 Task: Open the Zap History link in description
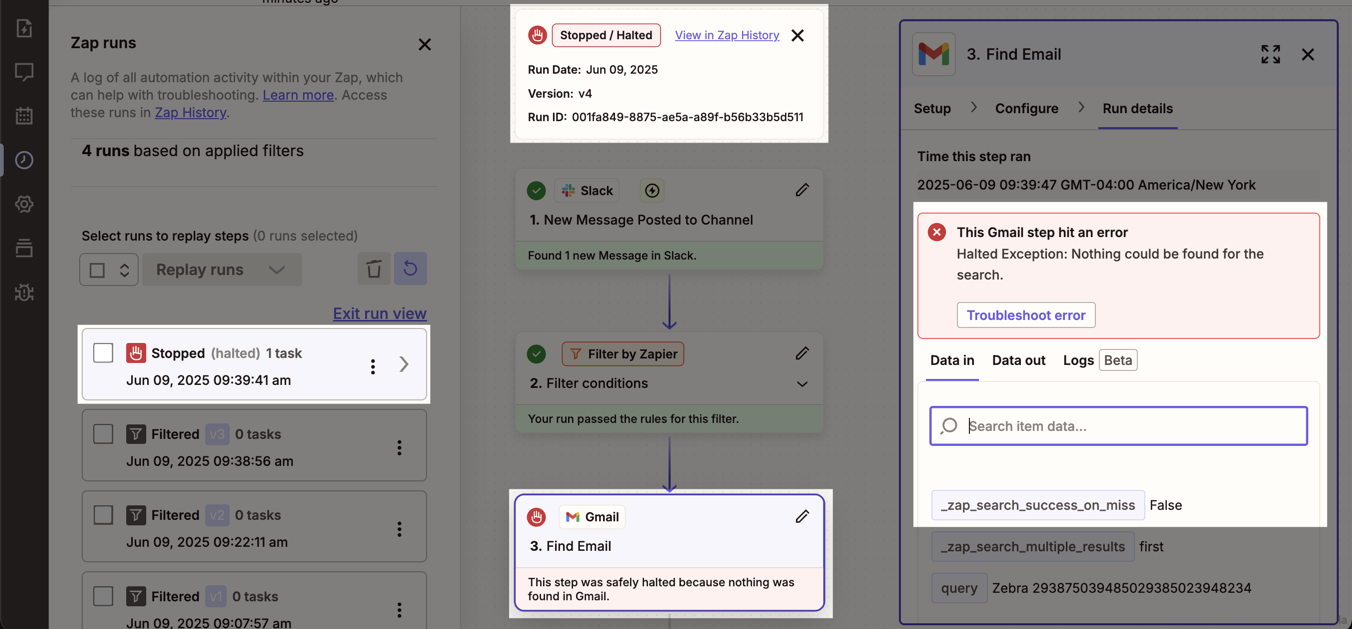pos(190,112)
